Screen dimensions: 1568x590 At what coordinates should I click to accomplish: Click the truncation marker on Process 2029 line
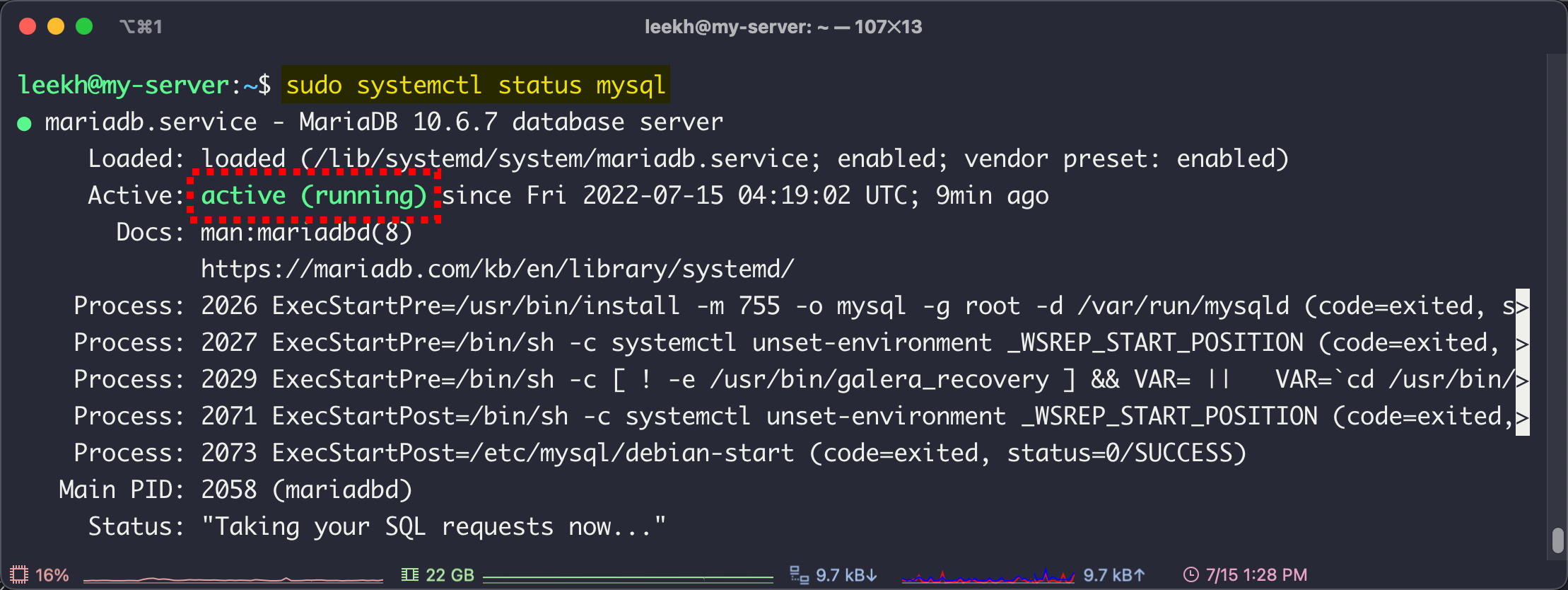pos(1522,380)
